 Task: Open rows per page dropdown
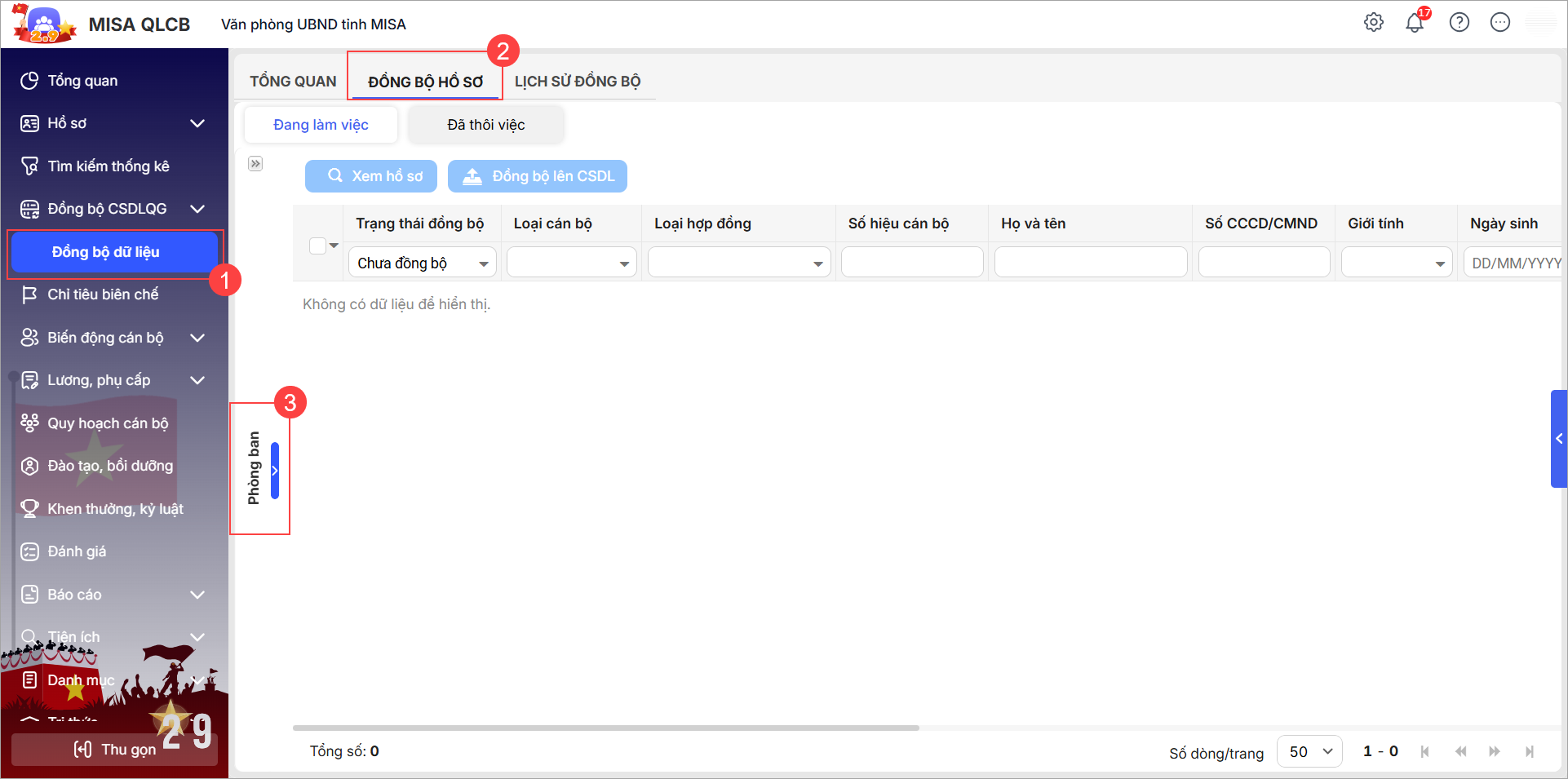click(x=1309, y=751)
